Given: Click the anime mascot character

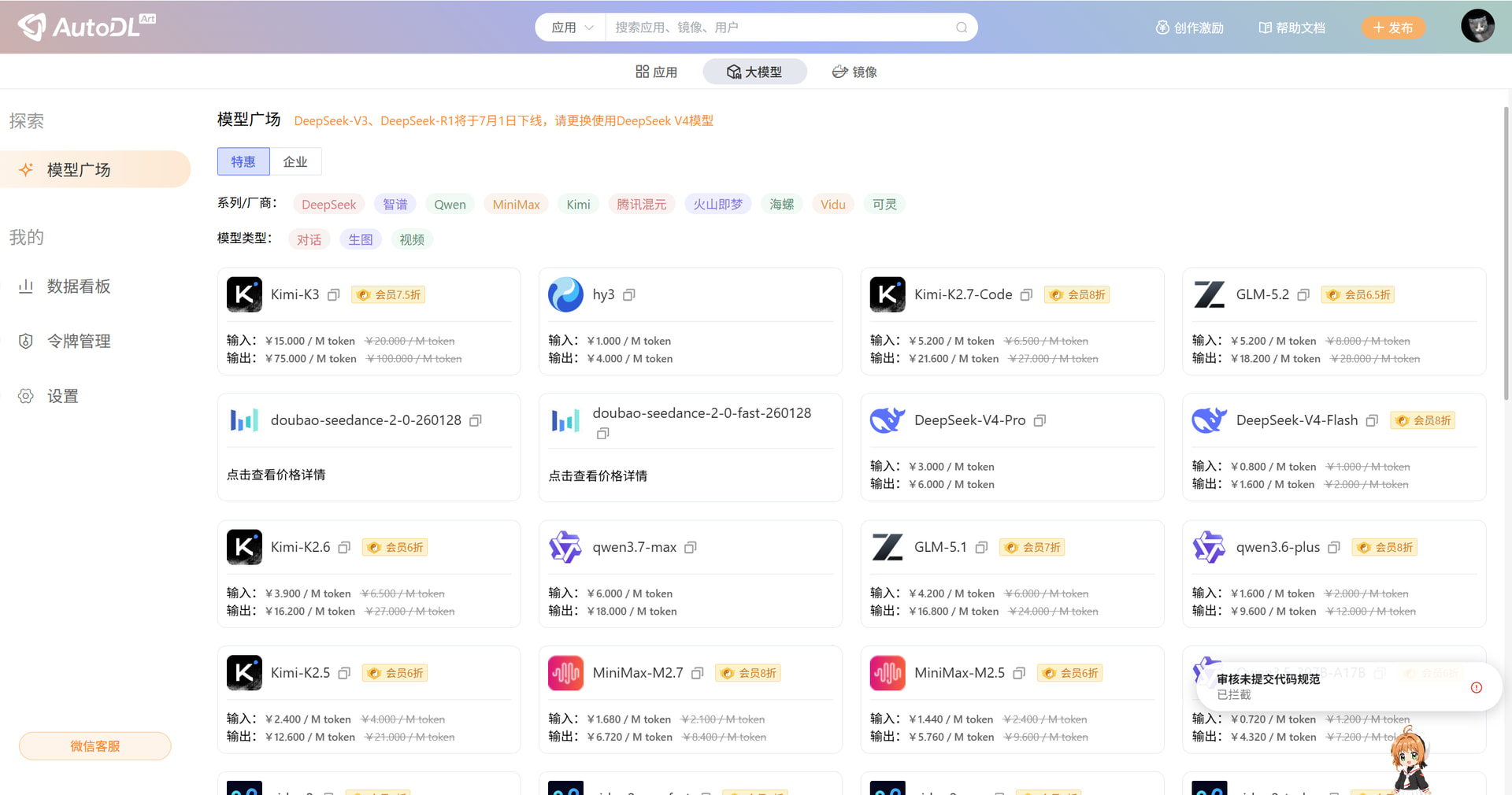Looking at the screenshot, I should pos(1409,760).
